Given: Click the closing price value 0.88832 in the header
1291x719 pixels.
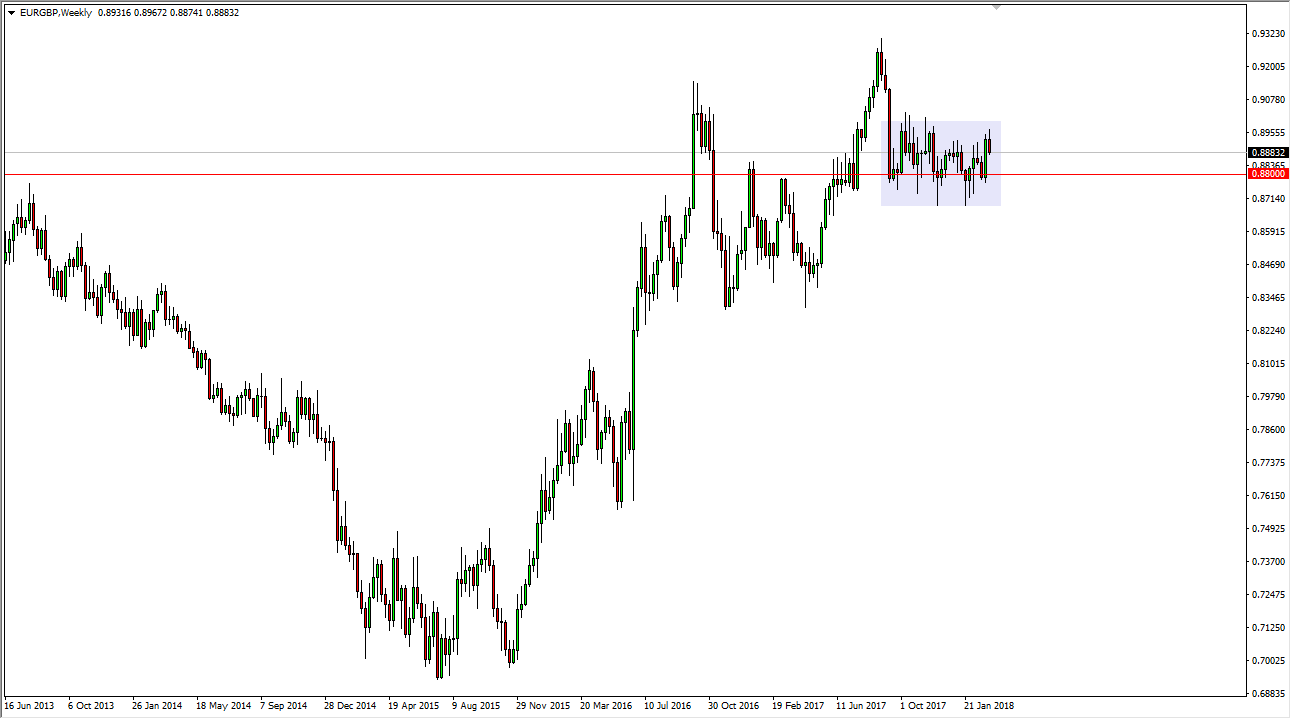Looking at the screenshot, I should click(222, 14).
